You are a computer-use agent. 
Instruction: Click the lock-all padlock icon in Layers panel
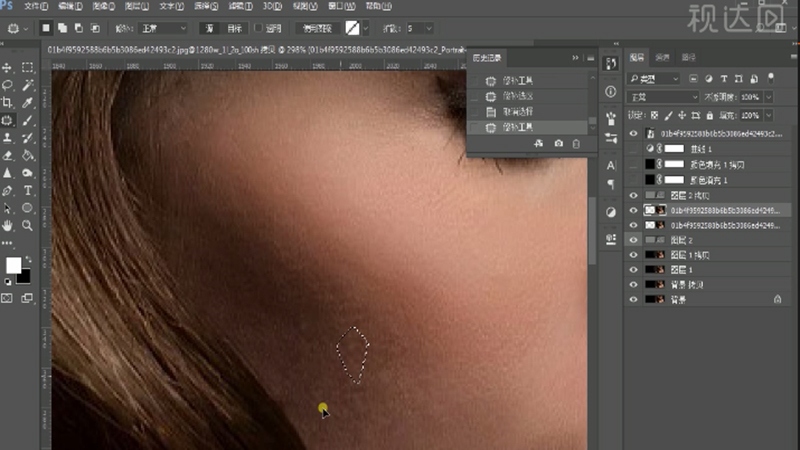710,116
